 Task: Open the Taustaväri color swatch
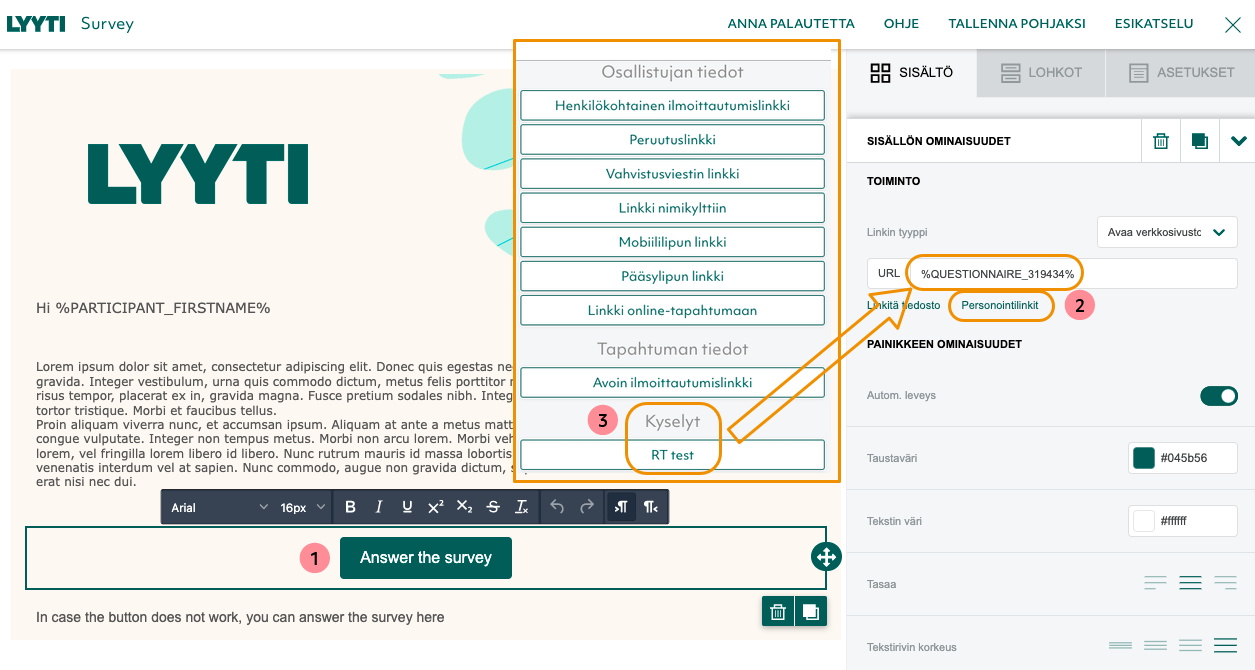coord(1144,458)
